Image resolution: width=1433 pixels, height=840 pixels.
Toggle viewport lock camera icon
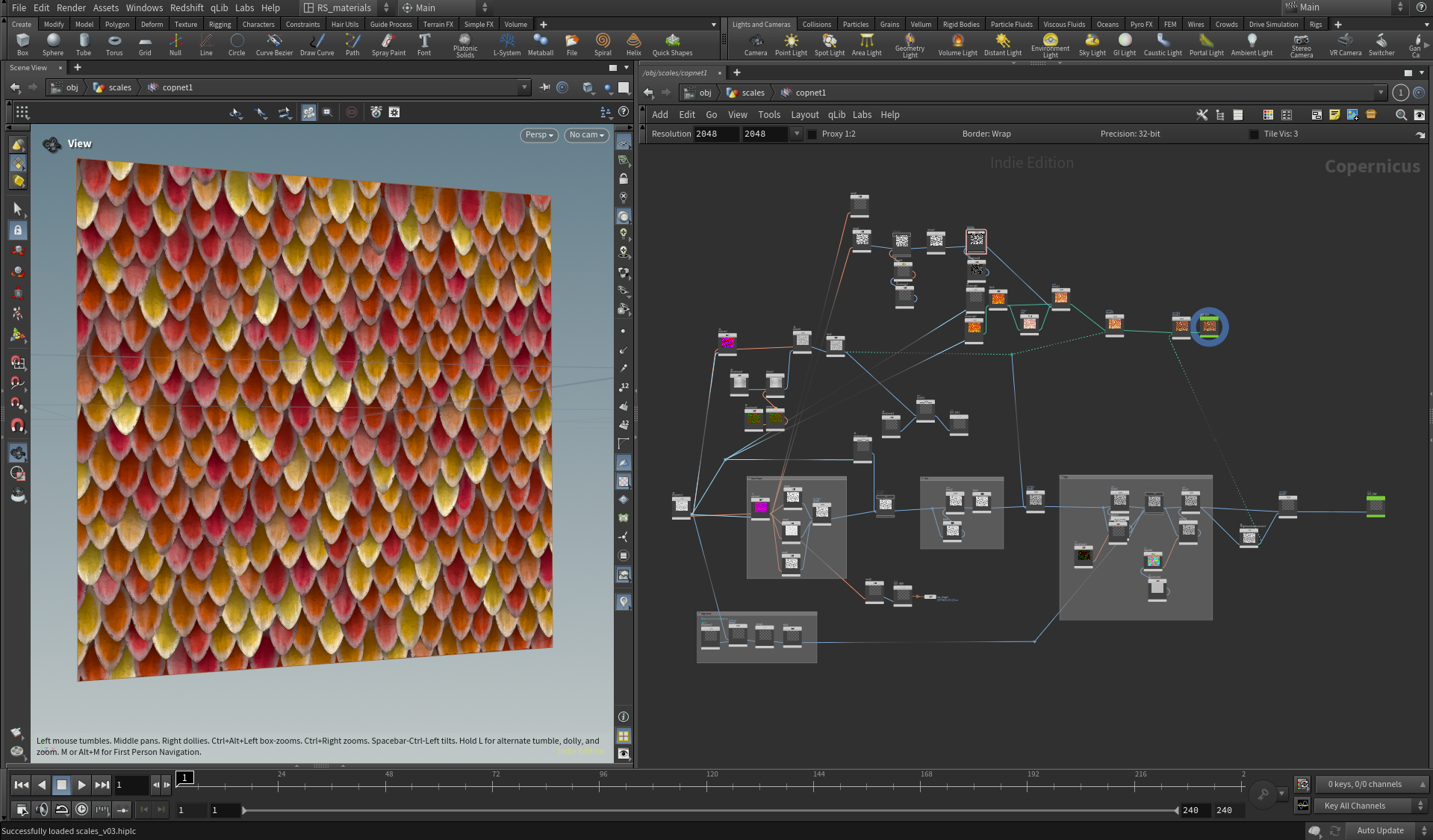tap(624, 179)
